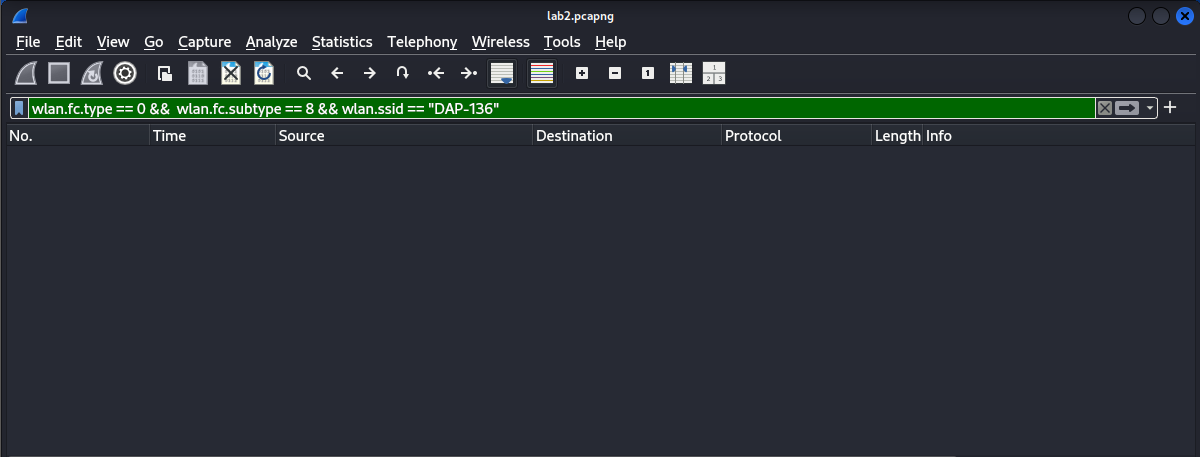Start capturing packets with shark fin icon
The image size is (1200, 457).
tap(27, 73)
